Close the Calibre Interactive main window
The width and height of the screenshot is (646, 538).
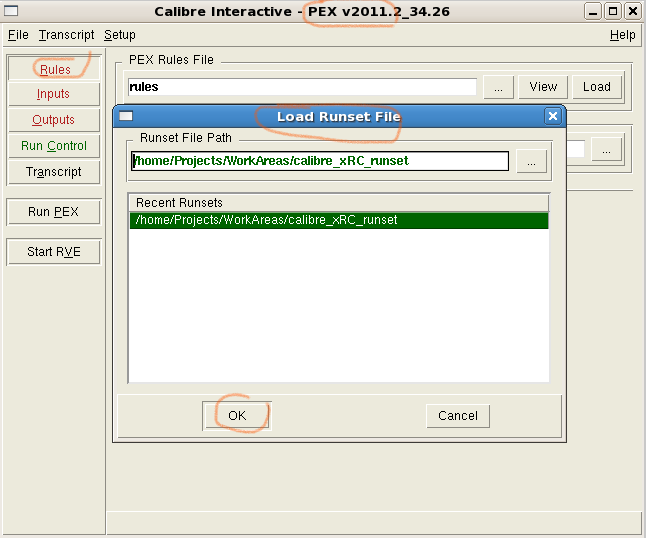click(x=632, y=12)
